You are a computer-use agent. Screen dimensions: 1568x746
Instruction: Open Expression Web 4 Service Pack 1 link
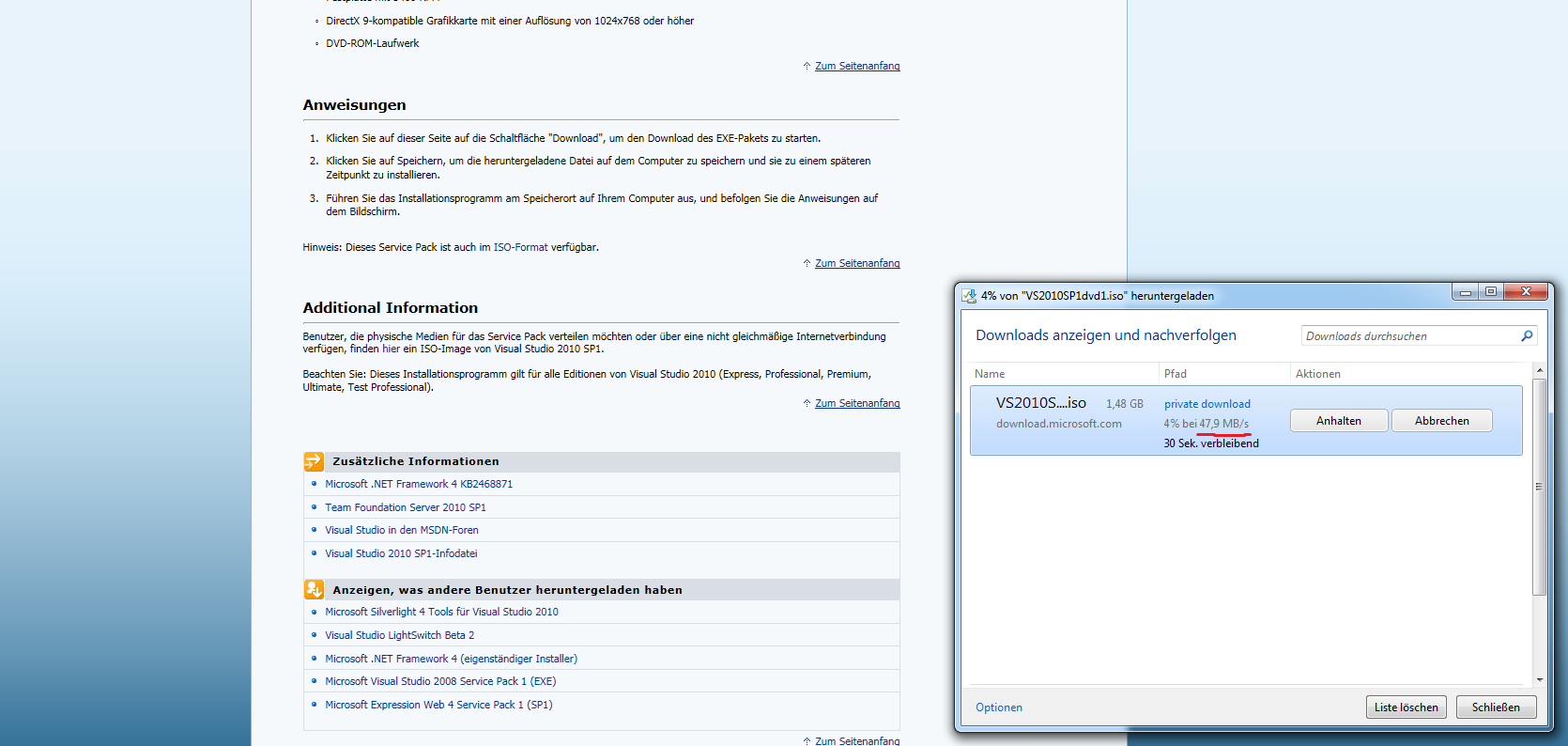(438, 705)
